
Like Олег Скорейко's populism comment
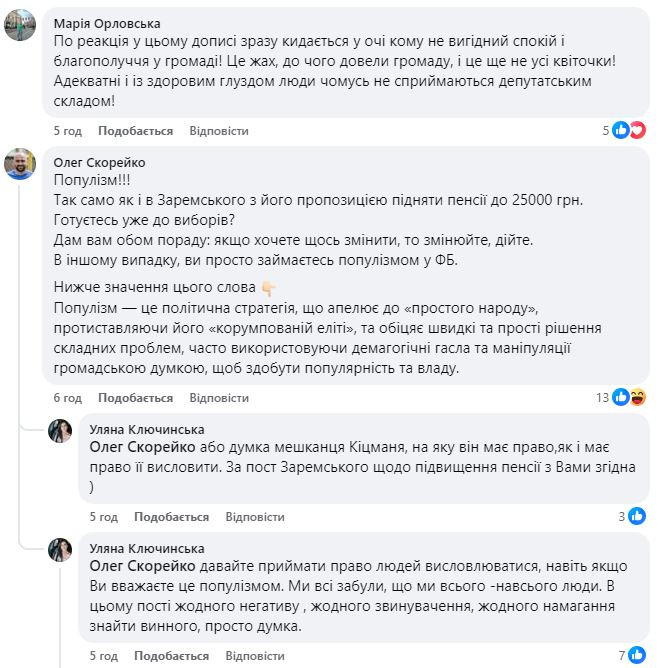pos(135,398)
